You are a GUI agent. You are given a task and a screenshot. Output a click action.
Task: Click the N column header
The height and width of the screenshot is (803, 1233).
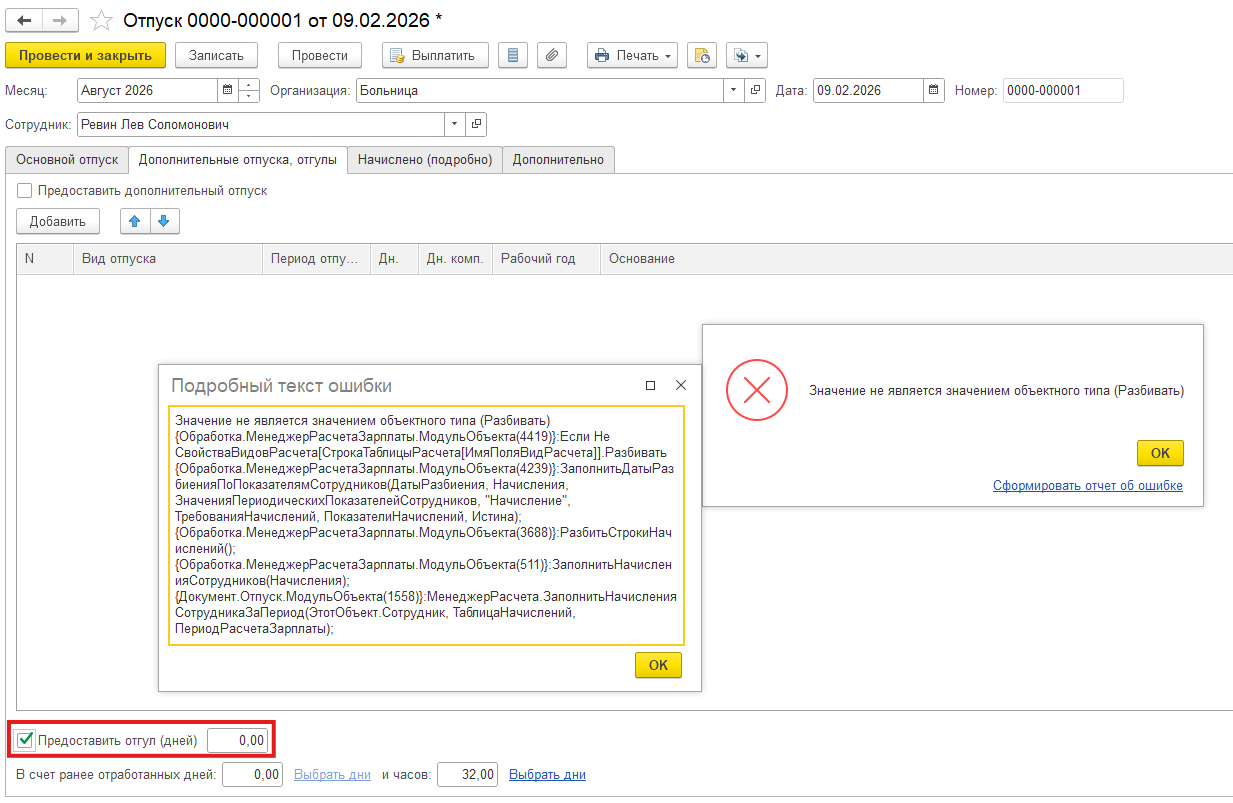44,258
